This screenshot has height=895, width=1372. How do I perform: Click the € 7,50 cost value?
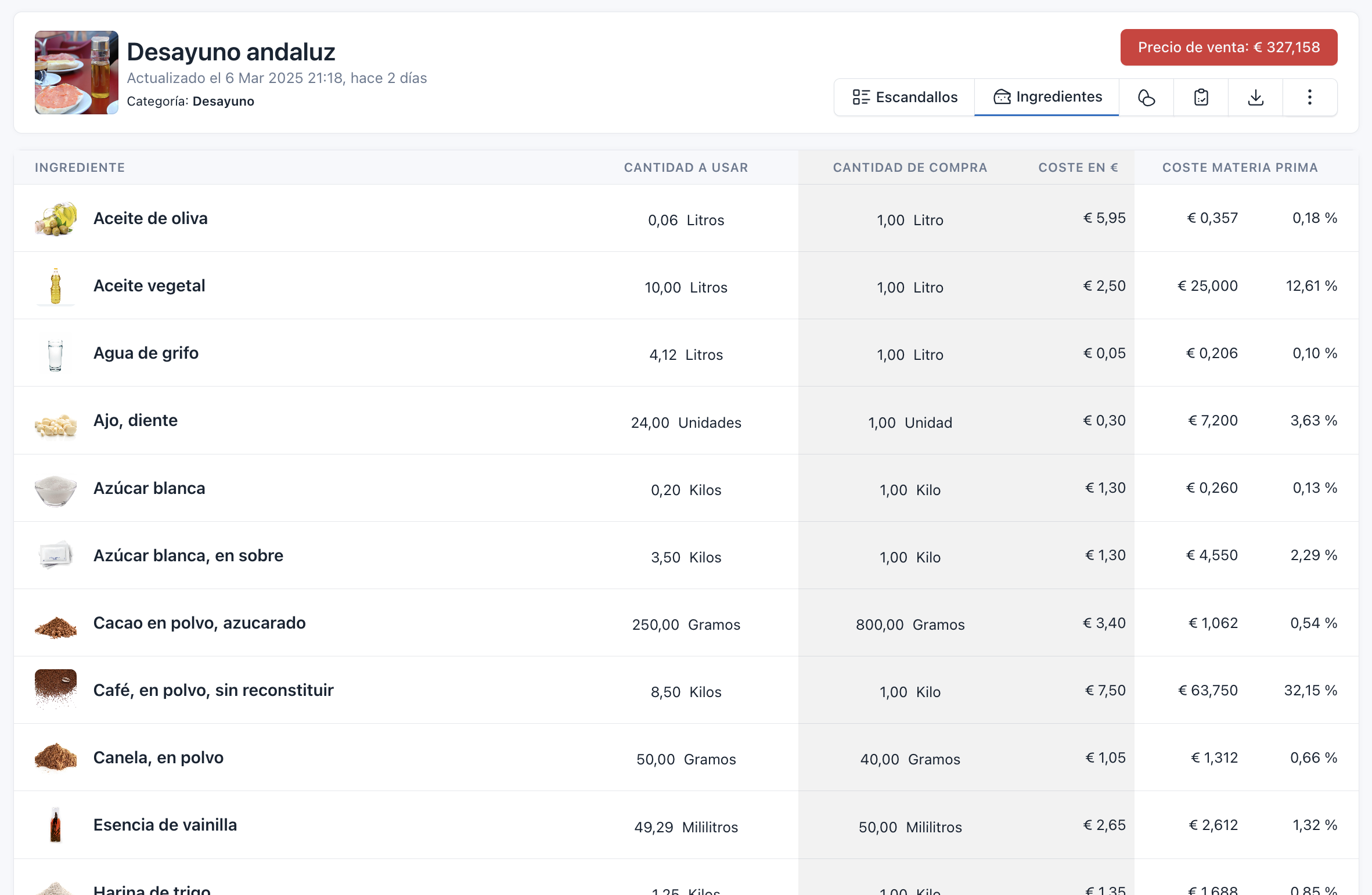click(x=1105, y=690)
